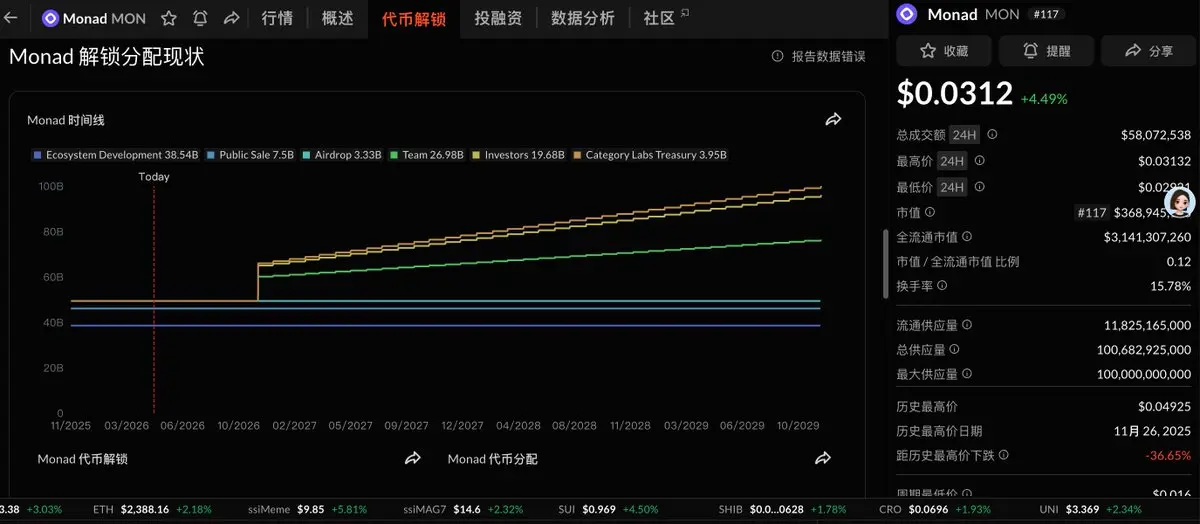Share Monad using the top bar arrow icon
The image size is (1200, 524).
[x=231, y=18]
